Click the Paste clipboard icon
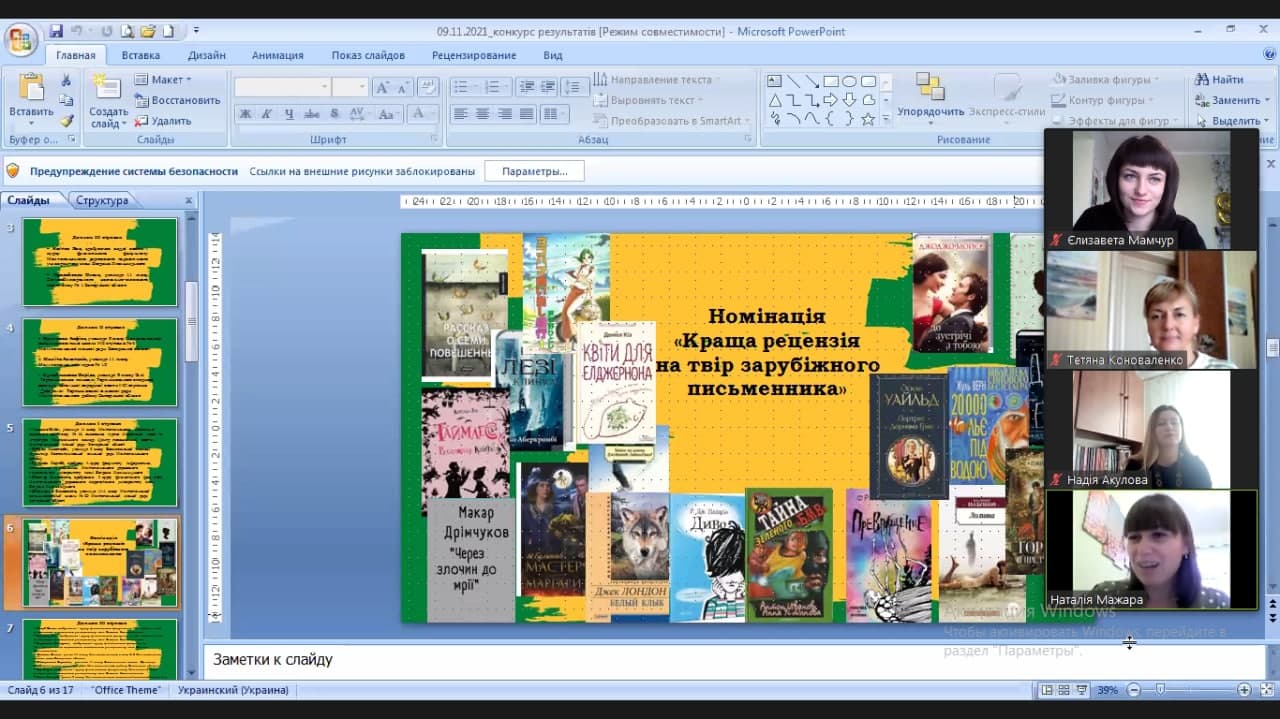The width and height of the screenshot is (1280, 719). click(x=31, y=88)
